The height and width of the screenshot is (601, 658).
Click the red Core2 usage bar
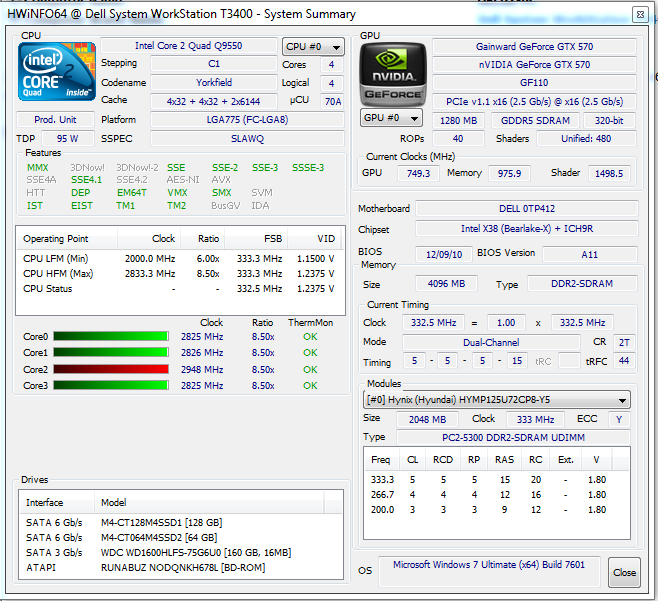[111, 369]
